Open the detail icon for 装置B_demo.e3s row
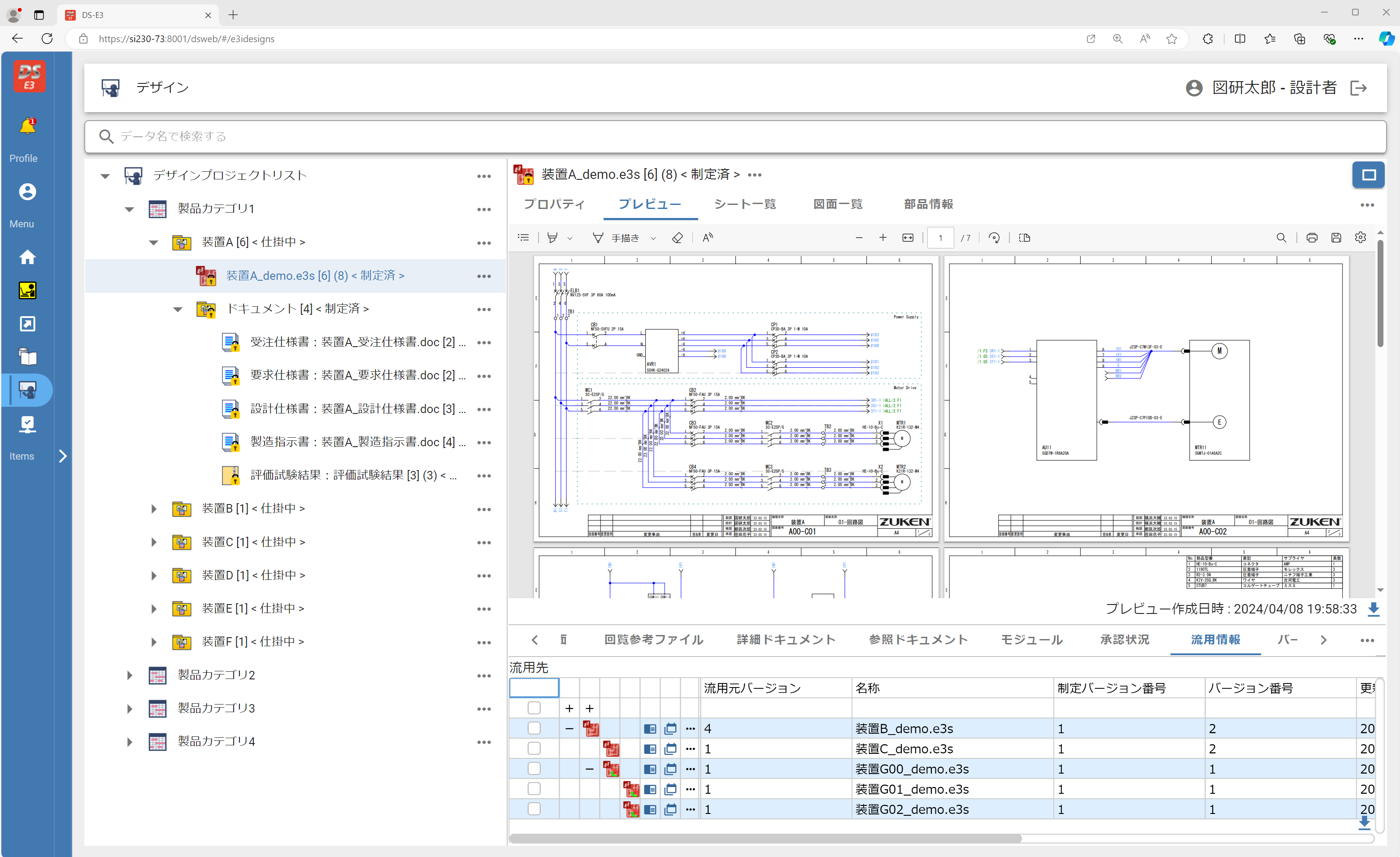Screen dimensions: 1400x857 click(650, 729)
